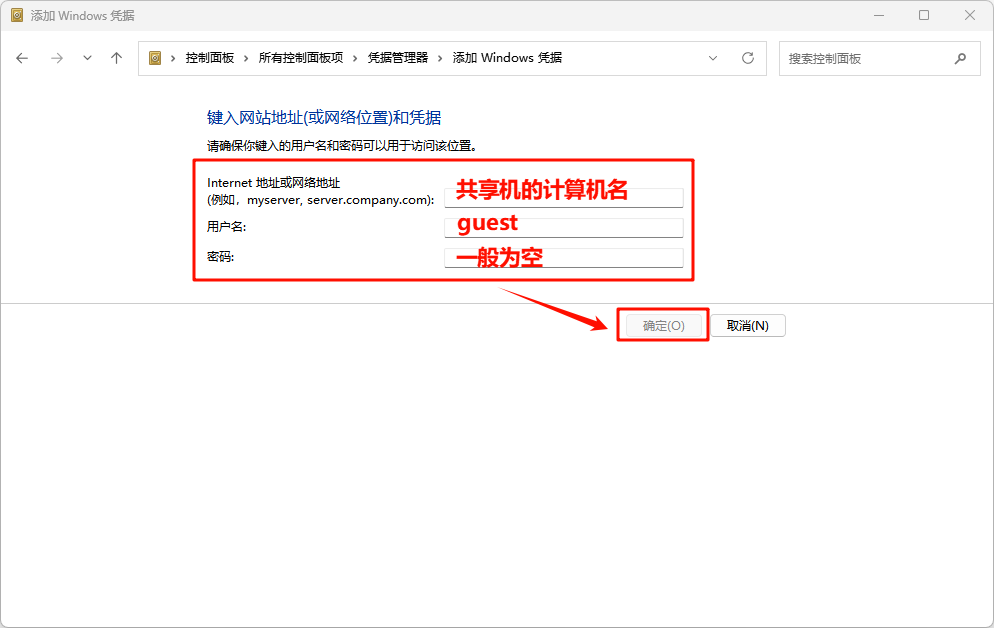Click the Back arrow navigation icon
The image size is (994, 628).
coord(23,58)
